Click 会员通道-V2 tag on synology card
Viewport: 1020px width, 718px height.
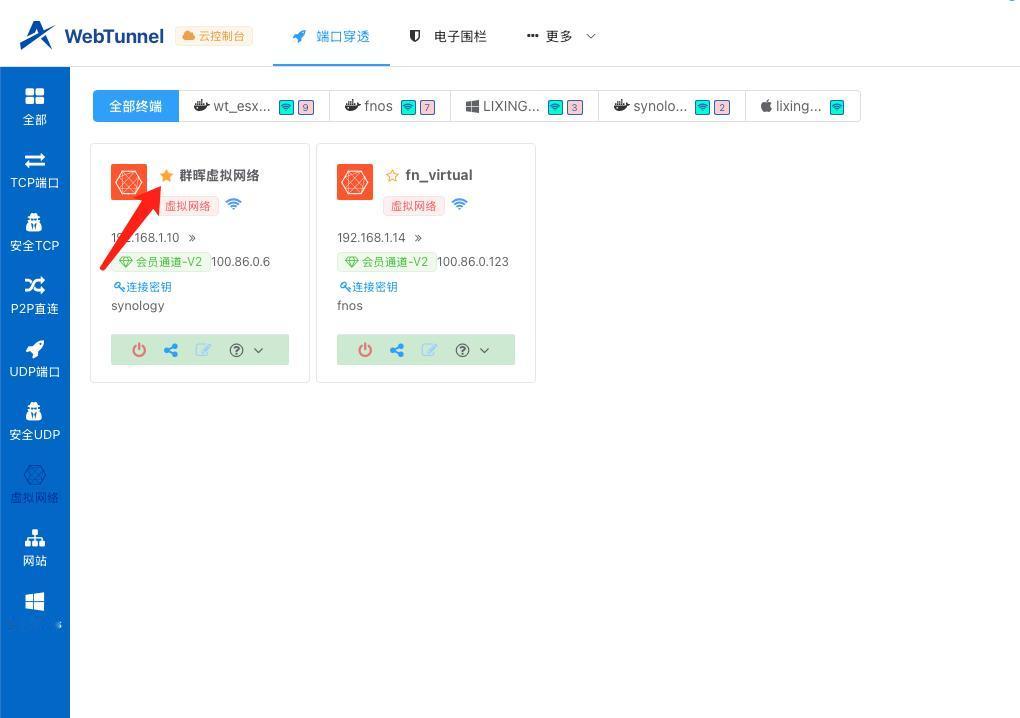coord(161,262)
